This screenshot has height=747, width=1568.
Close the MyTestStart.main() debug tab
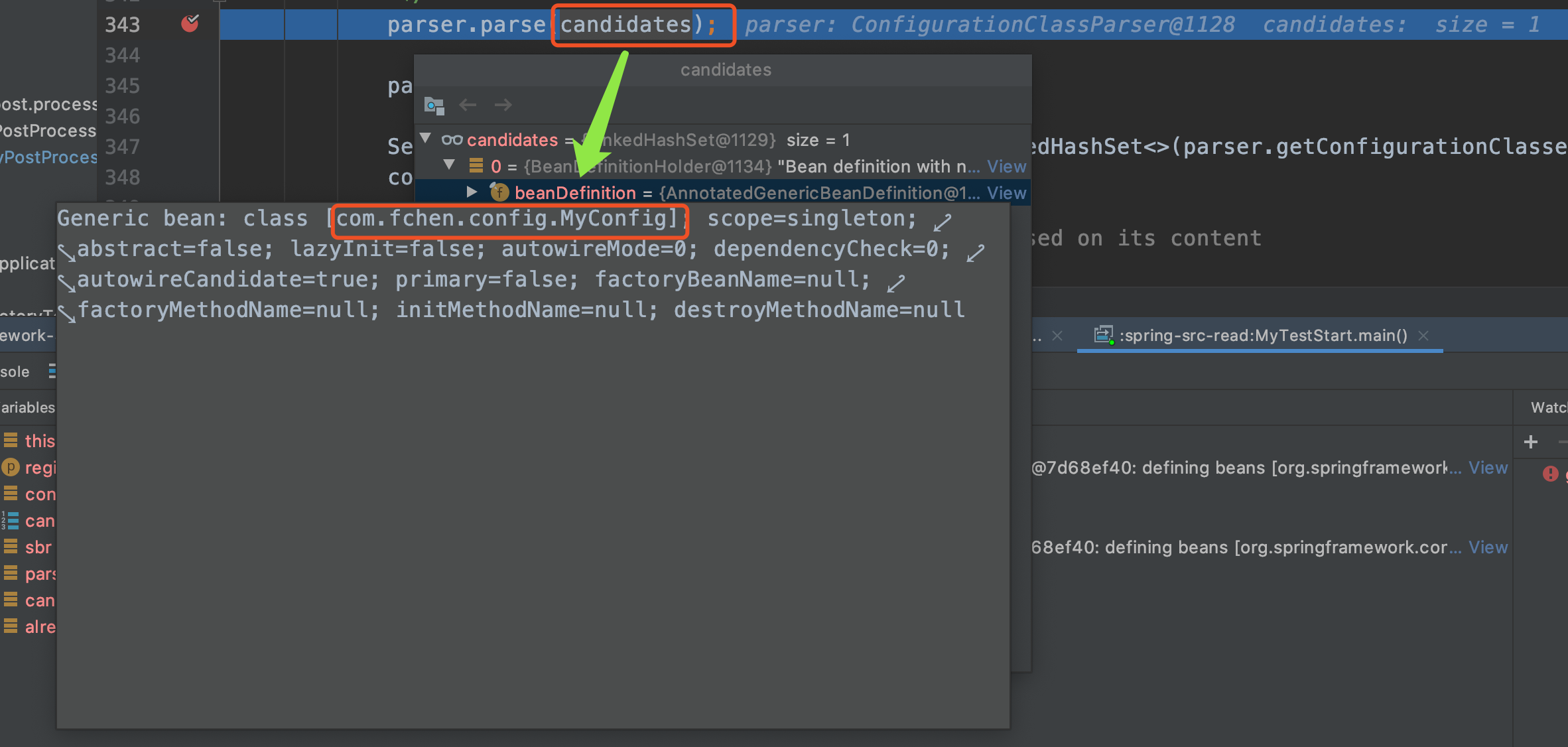(x=1423, y=336)
